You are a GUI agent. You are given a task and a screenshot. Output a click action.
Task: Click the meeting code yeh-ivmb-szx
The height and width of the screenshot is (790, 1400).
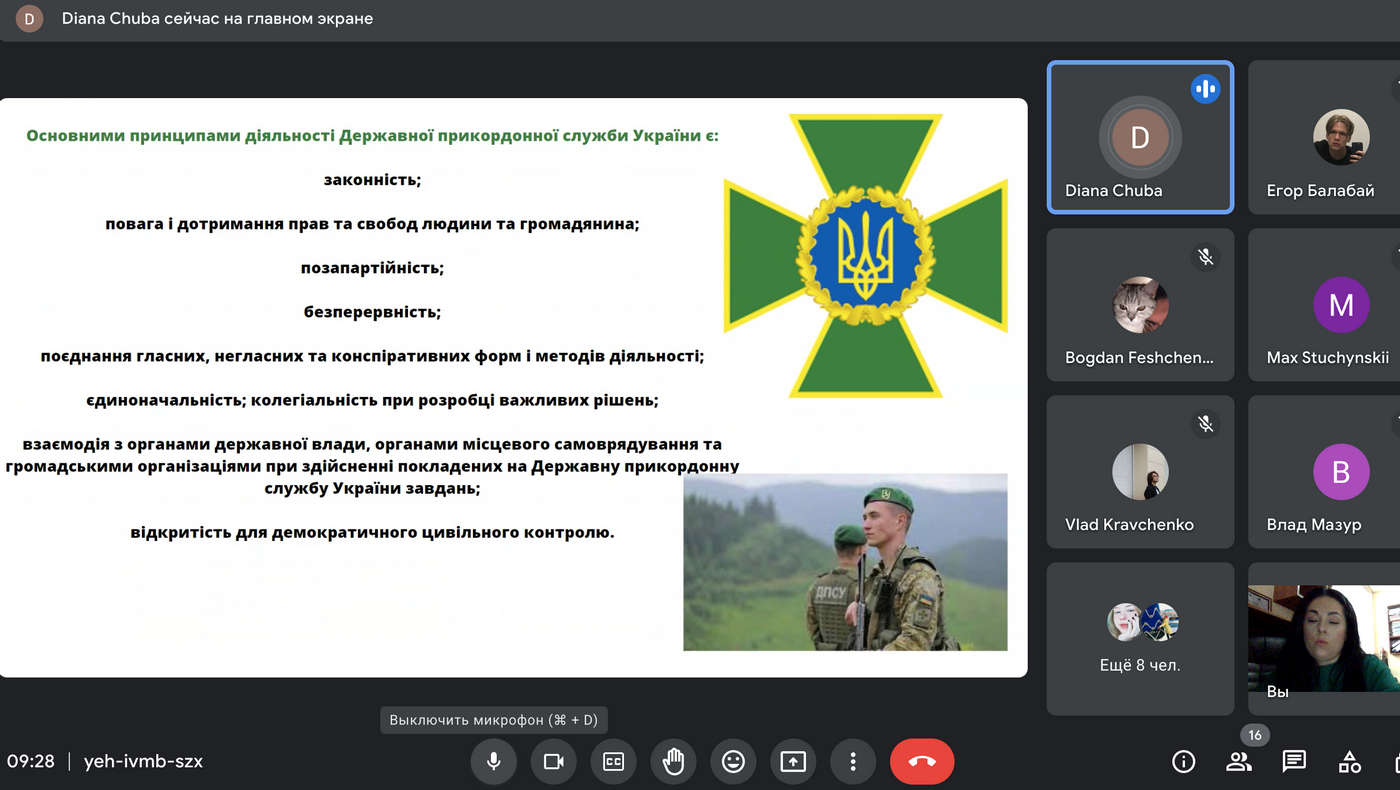tap(143, 762)
